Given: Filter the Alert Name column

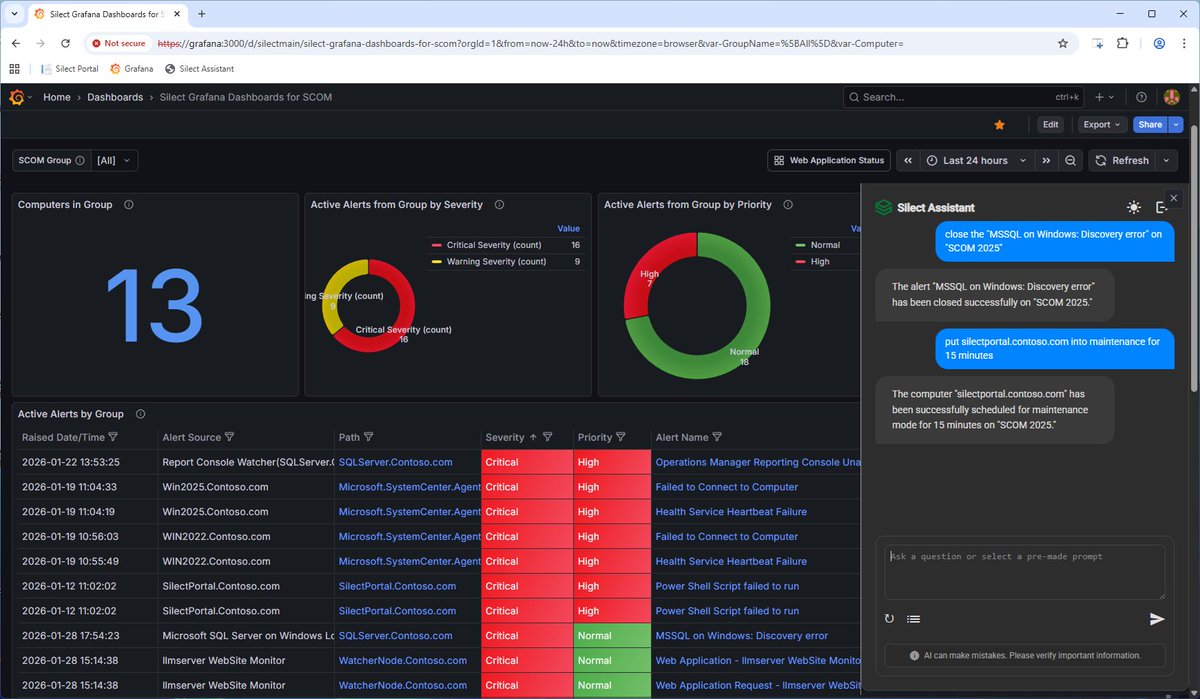Looking at the screenshot, I should click(716, 437).
